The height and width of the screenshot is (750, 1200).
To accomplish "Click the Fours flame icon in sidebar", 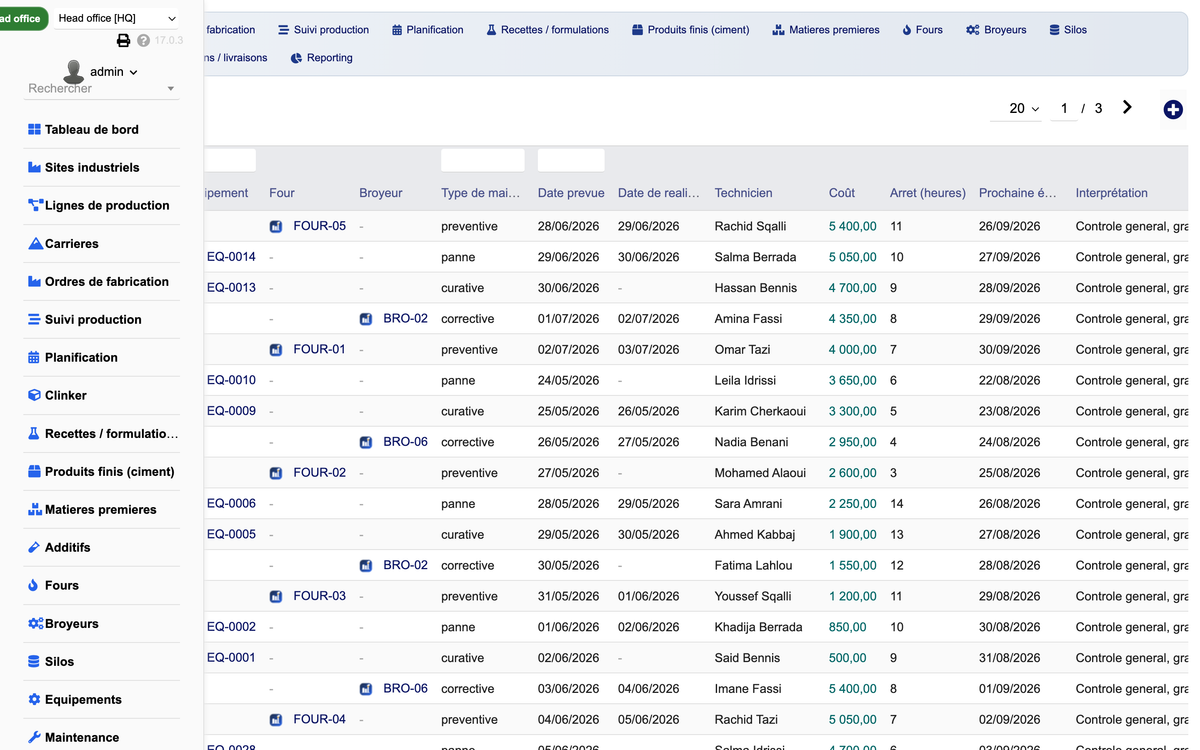I will pos(34,586).
